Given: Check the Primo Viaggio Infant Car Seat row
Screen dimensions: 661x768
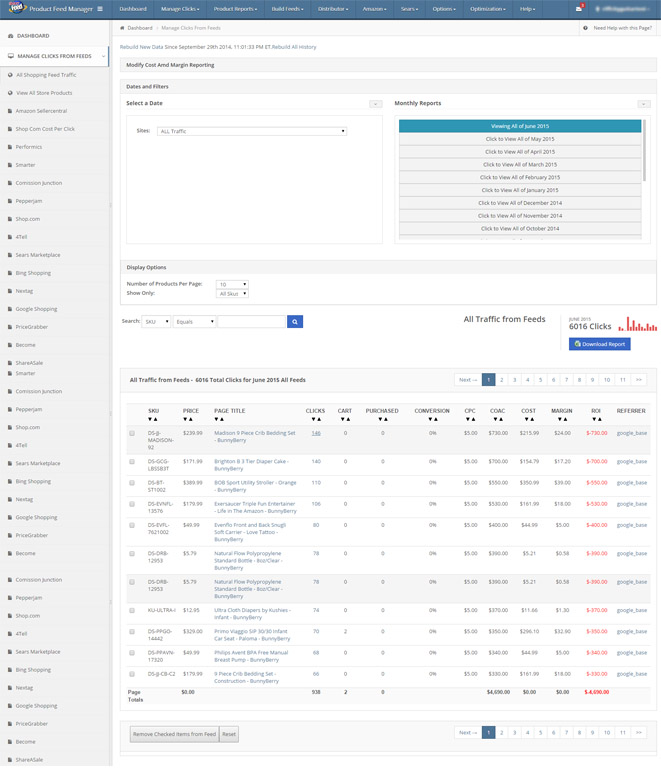Looking at the screenshot, I should coord(132,632).
